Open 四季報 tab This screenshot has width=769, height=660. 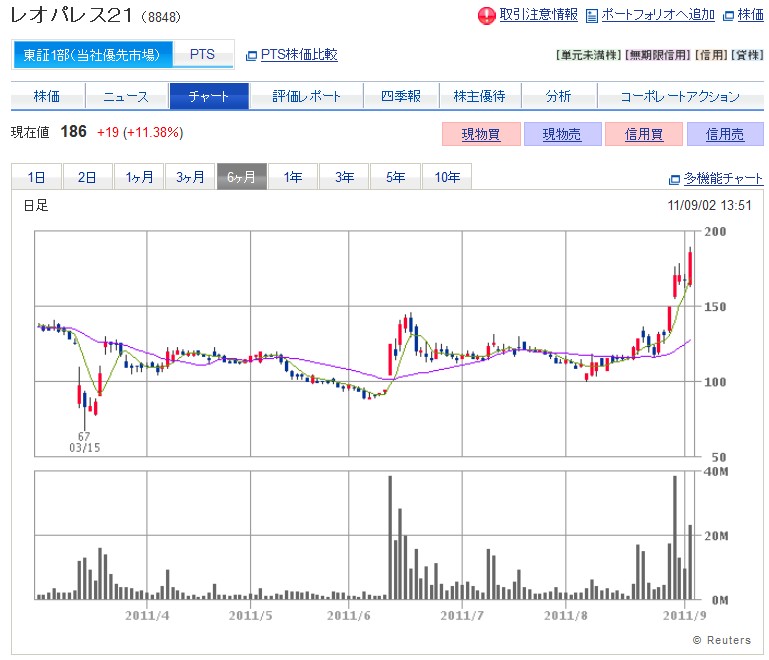401,96
